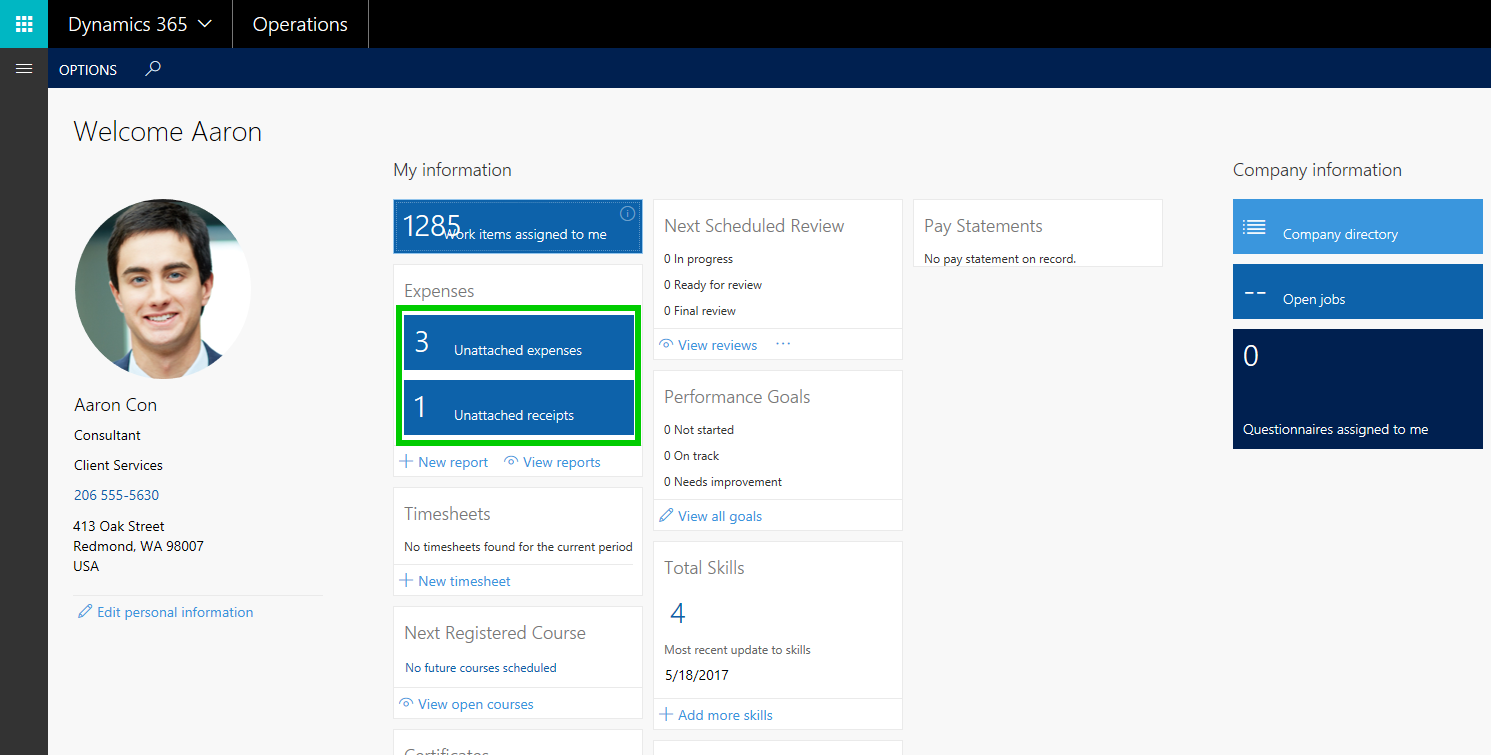The height and width of the screenshot is (755, 1491).
Task: Click the search magnifier icon
Action: tap(153, 69)
